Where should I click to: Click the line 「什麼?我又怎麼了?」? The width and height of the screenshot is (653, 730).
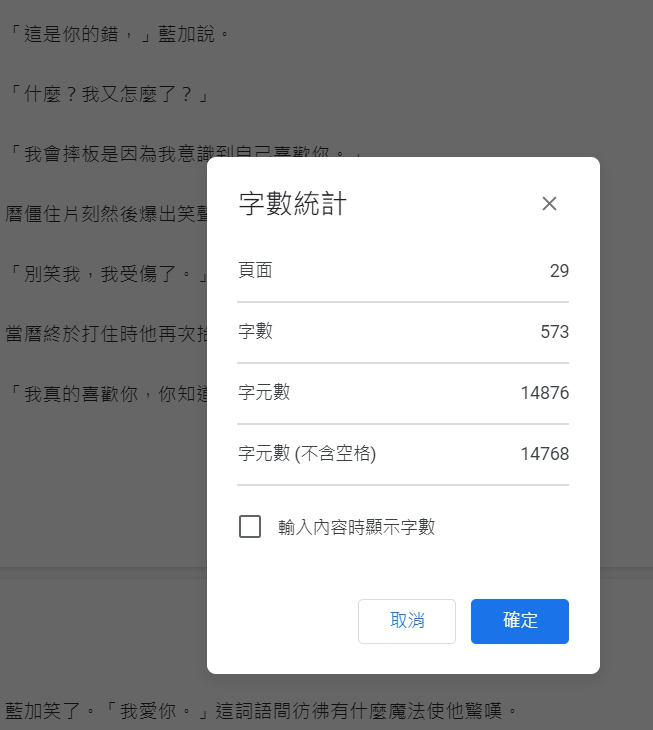[x=109, y=94]
